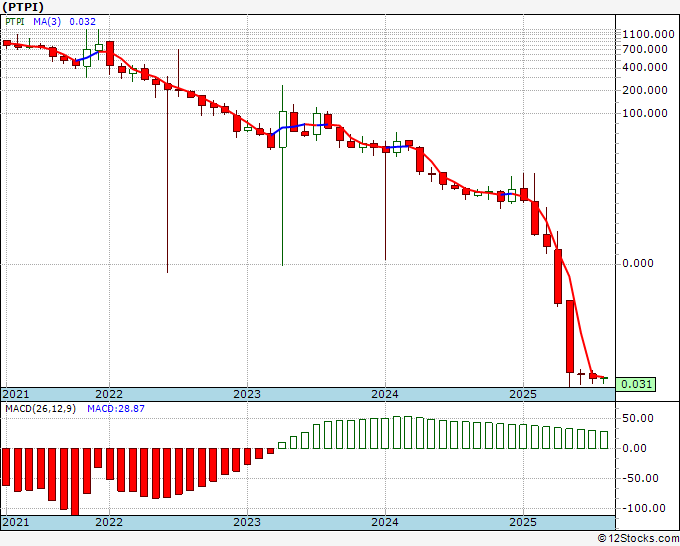Click 2022 on the price chart timeline
The height and width of the screenshot is (546, 680).
(x=109, y=394)
